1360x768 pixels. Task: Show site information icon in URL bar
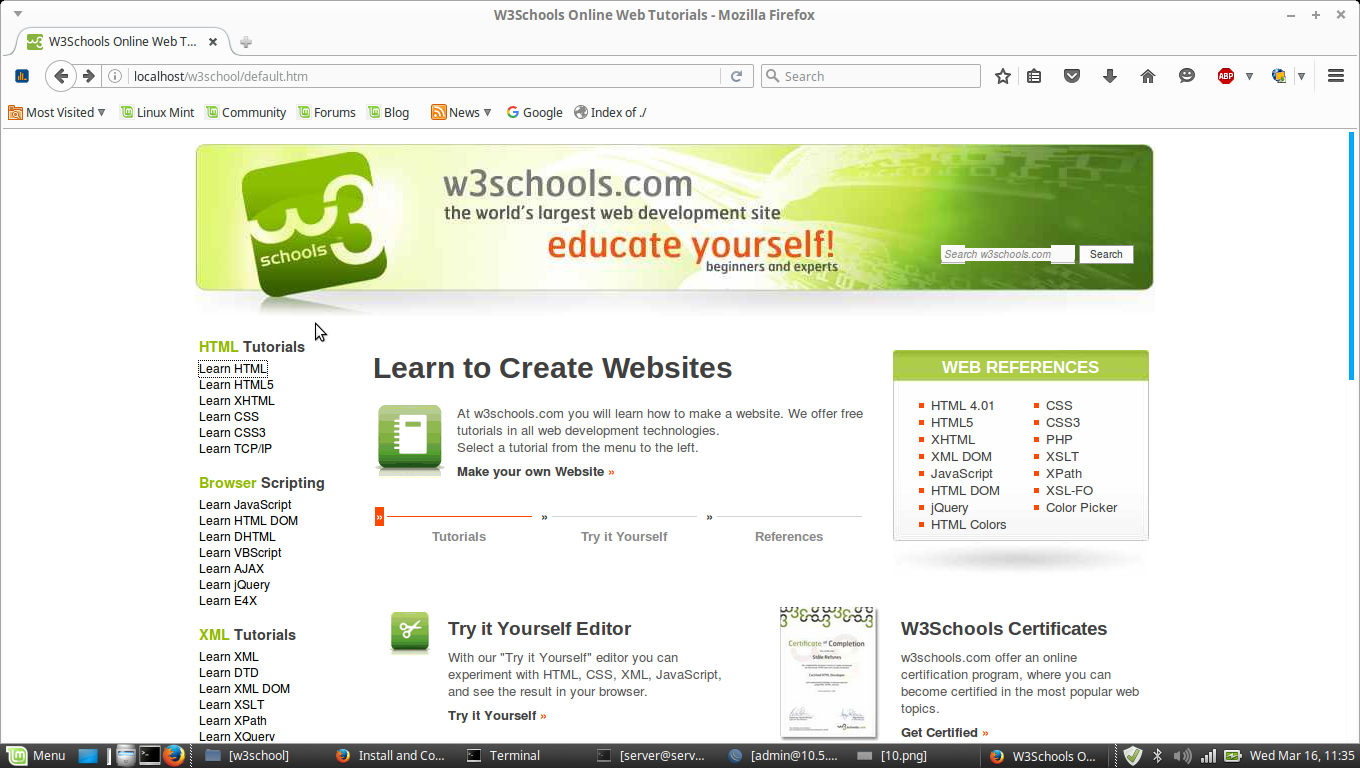click(115, 76)
